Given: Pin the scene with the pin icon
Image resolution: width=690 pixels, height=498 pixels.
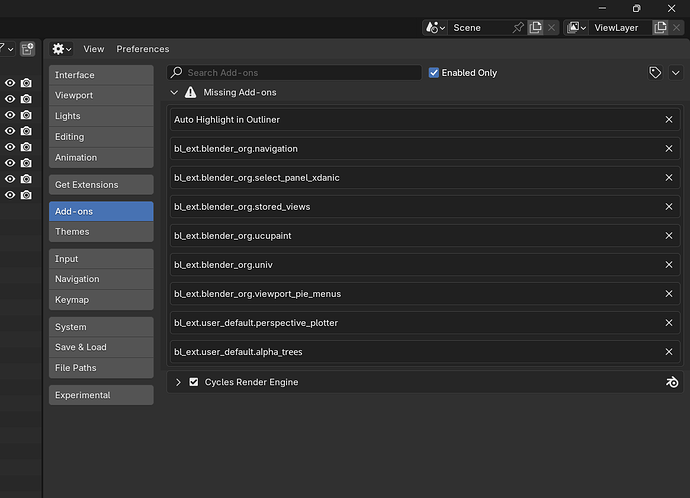Looking at the screenshot, I should tap(518, 28).
